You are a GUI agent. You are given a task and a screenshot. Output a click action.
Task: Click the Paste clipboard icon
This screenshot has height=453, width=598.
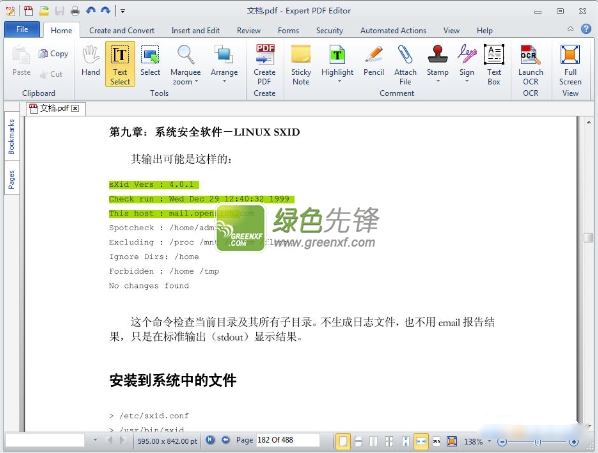(21, 55)
